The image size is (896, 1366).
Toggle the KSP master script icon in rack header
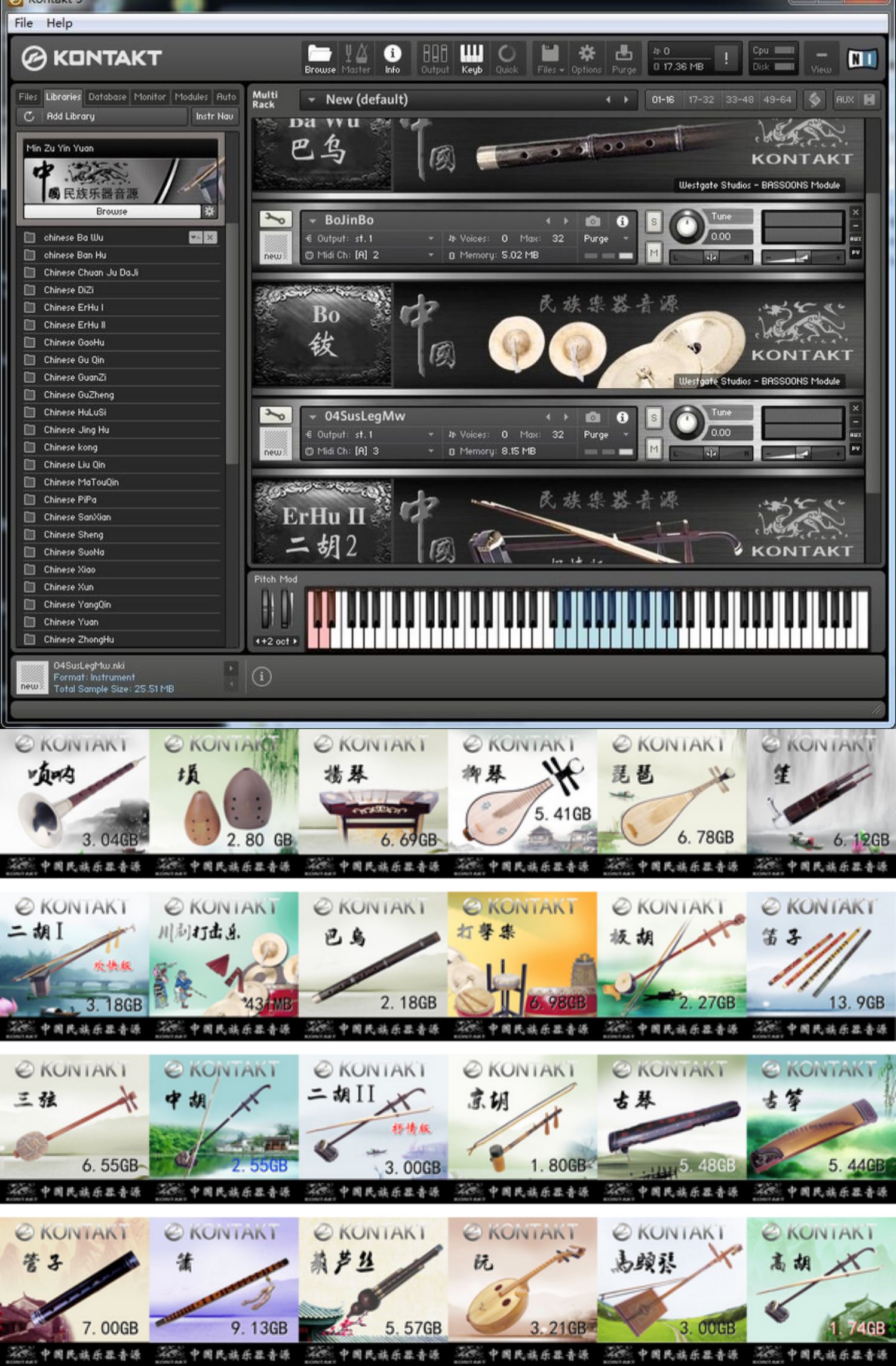(814, 99)
